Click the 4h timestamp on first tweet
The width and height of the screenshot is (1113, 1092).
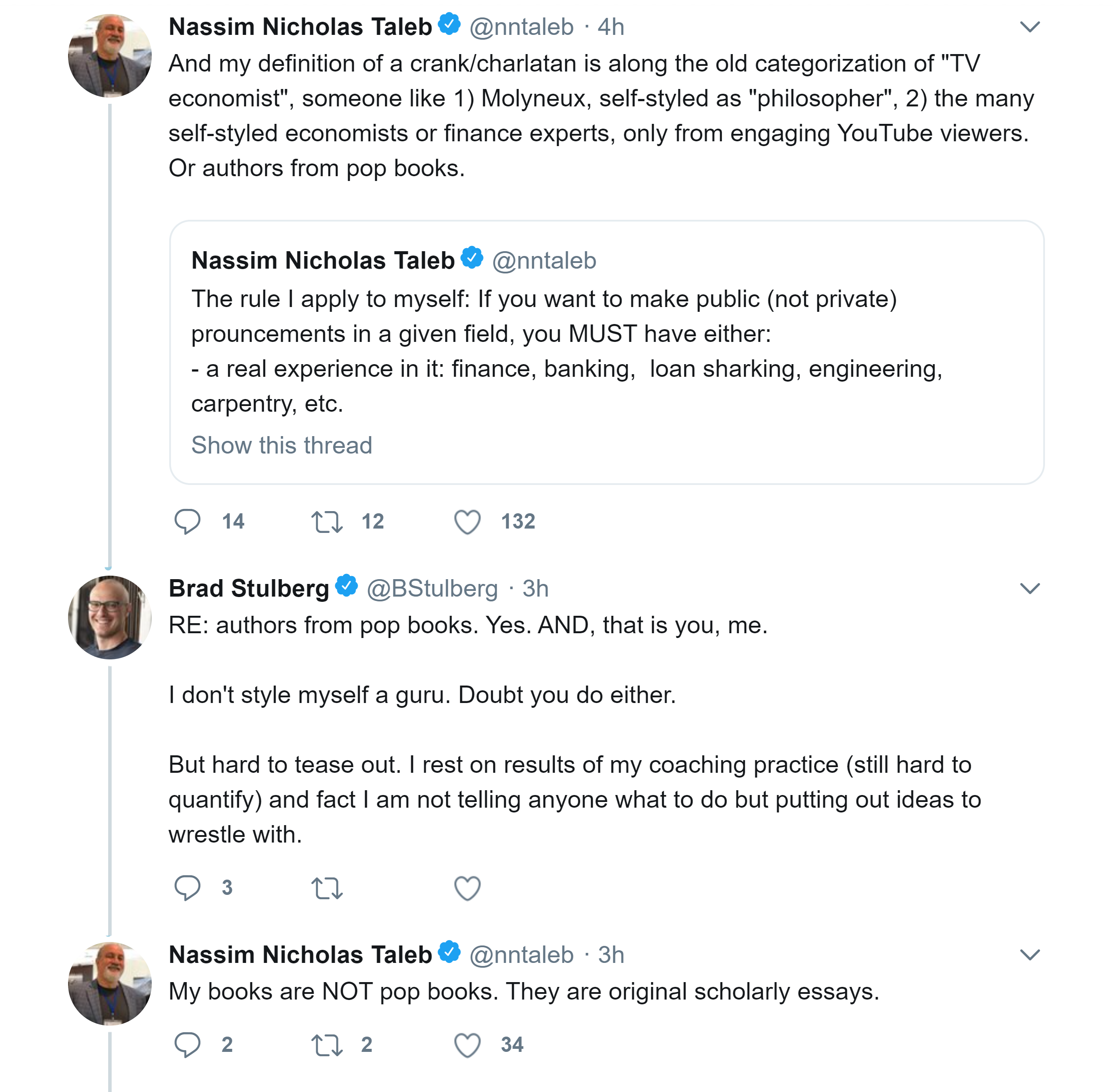point(611,27)
